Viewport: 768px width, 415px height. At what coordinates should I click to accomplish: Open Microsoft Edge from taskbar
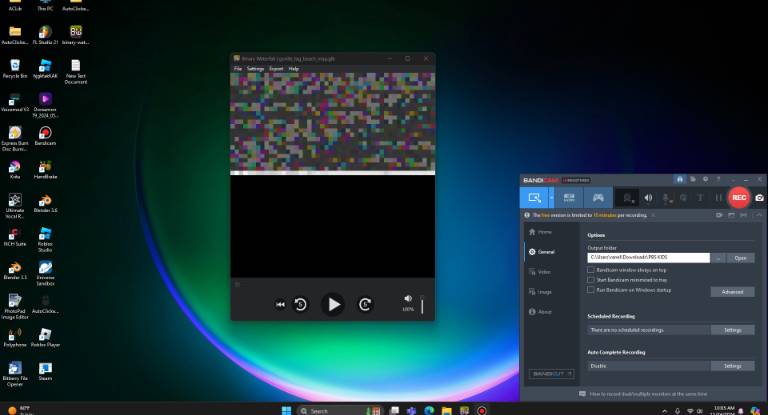429,411
